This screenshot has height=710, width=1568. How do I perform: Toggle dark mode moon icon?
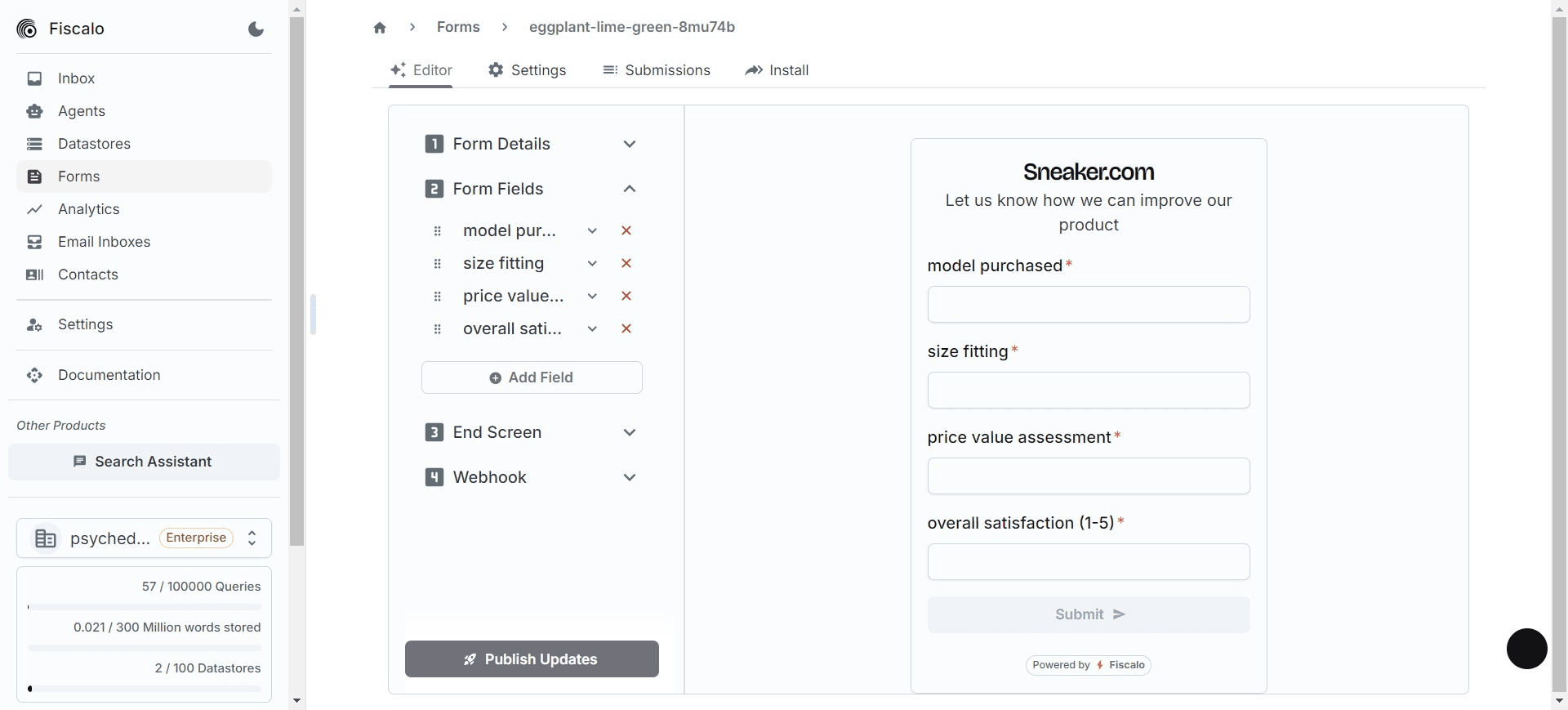coord(256,29)
